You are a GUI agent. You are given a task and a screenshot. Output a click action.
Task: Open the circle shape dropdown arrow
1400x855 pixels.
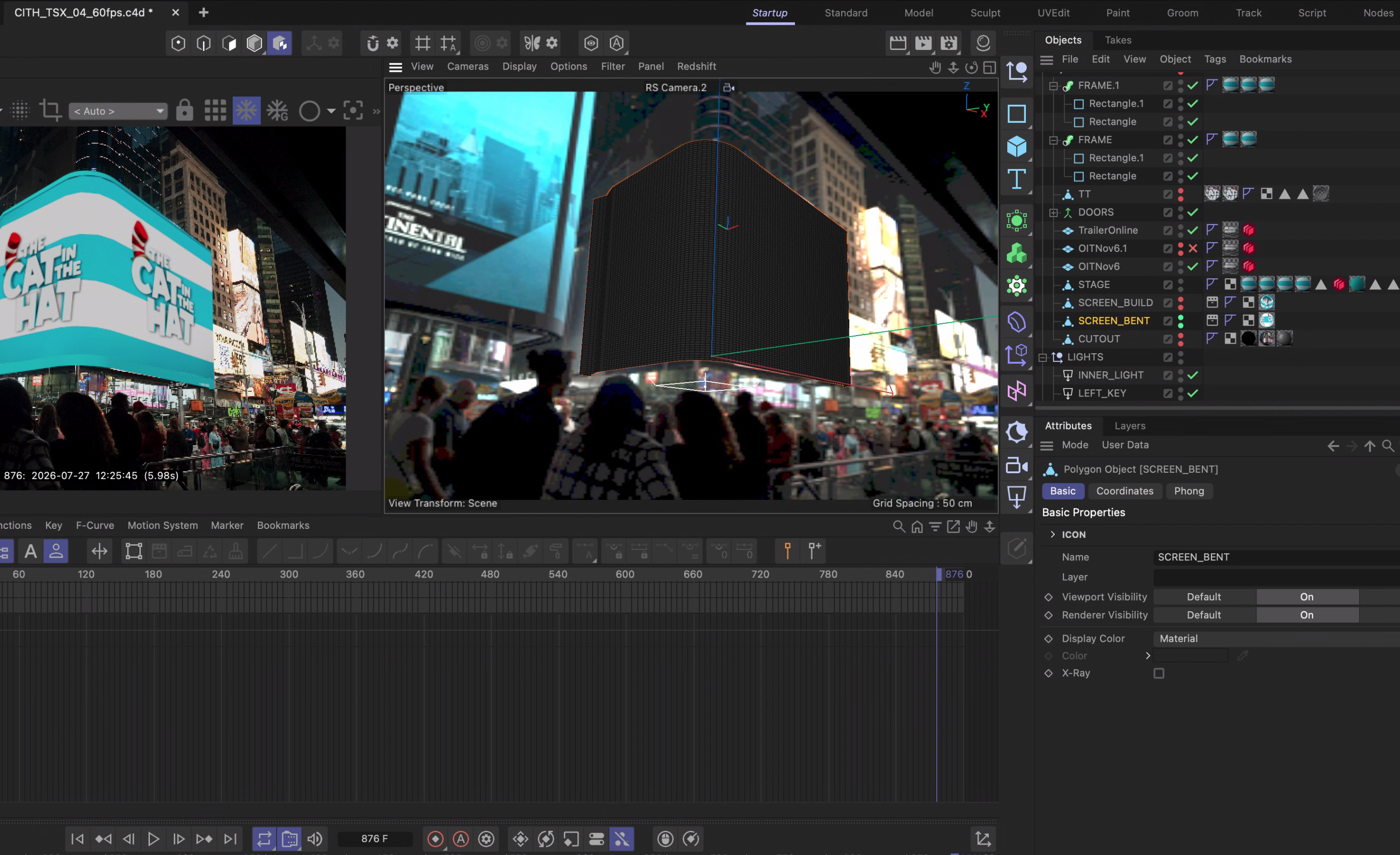click(331, 111)
